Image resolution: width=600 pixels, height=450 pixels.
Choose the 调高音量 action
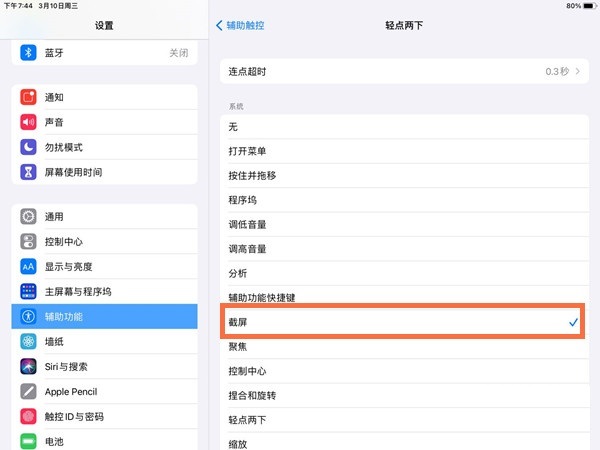pos(400,249)
